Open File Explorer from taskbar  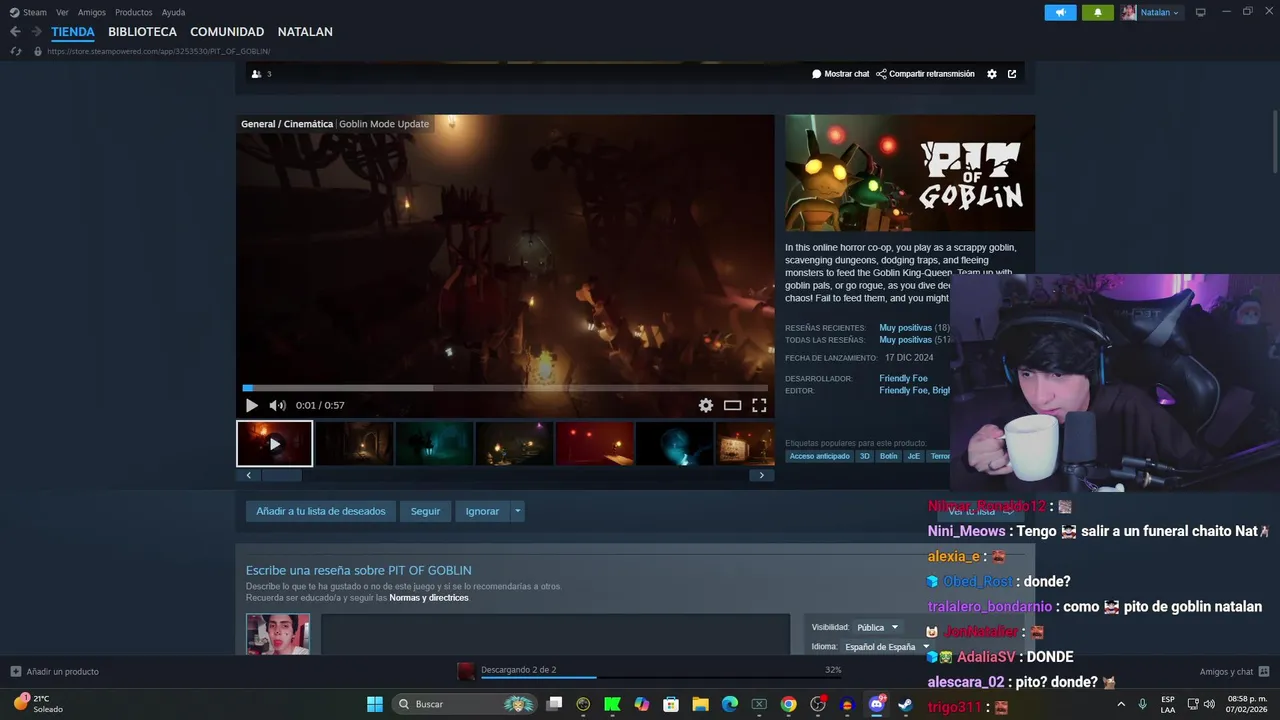tap(700, 704)
